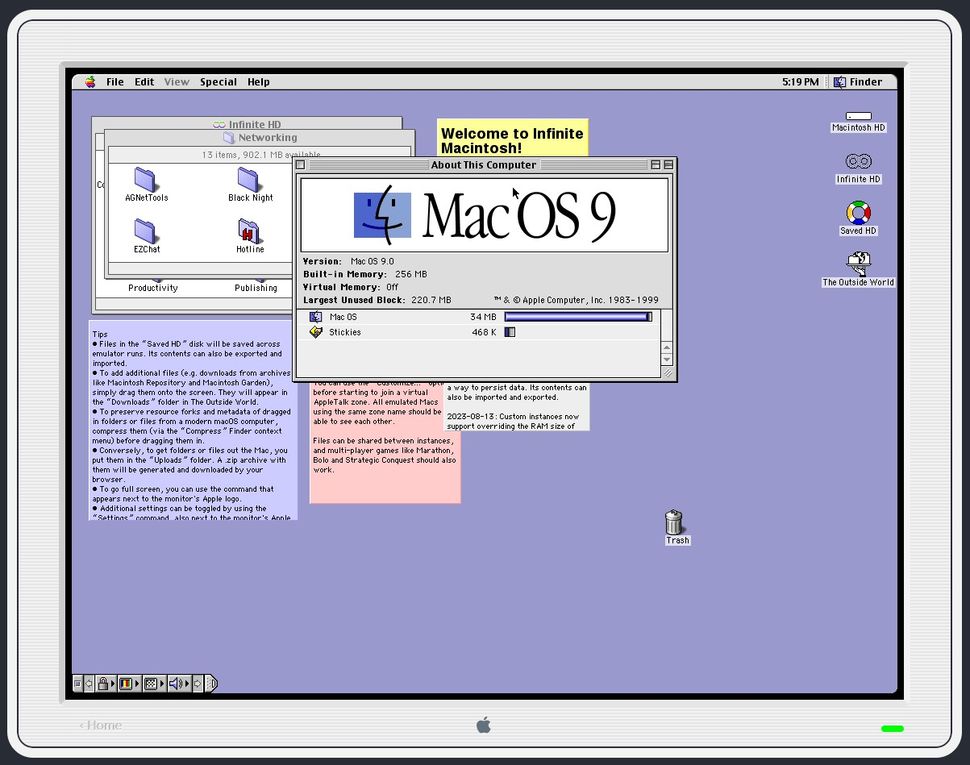Image resolution: width=970 pixels, height=765 pixels.
Task: Open the Trash
Action: [676, 522]
